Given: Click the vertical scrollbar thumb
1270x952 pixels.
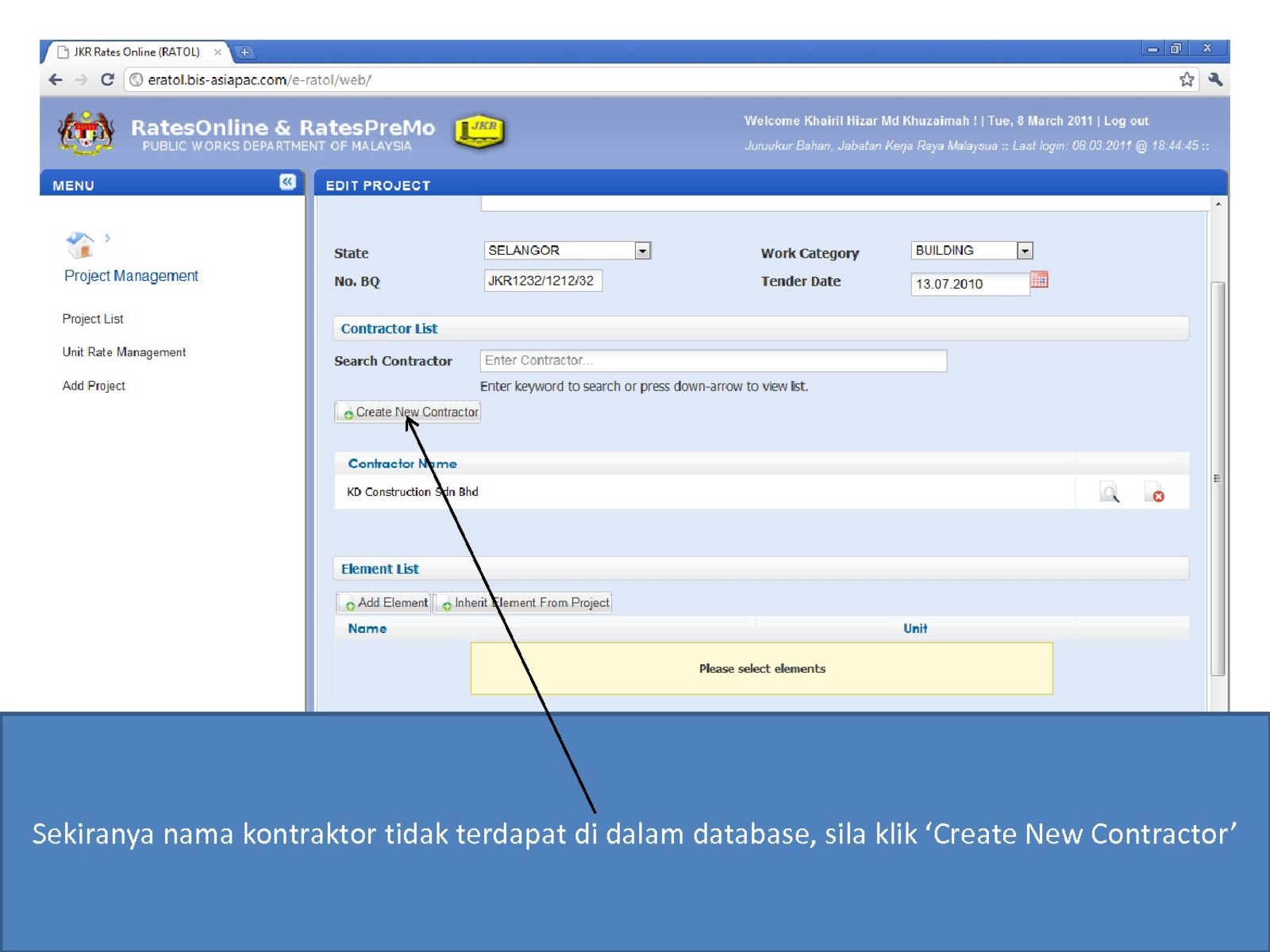Looking at the screenshot, I should [x=1218, y=478].
